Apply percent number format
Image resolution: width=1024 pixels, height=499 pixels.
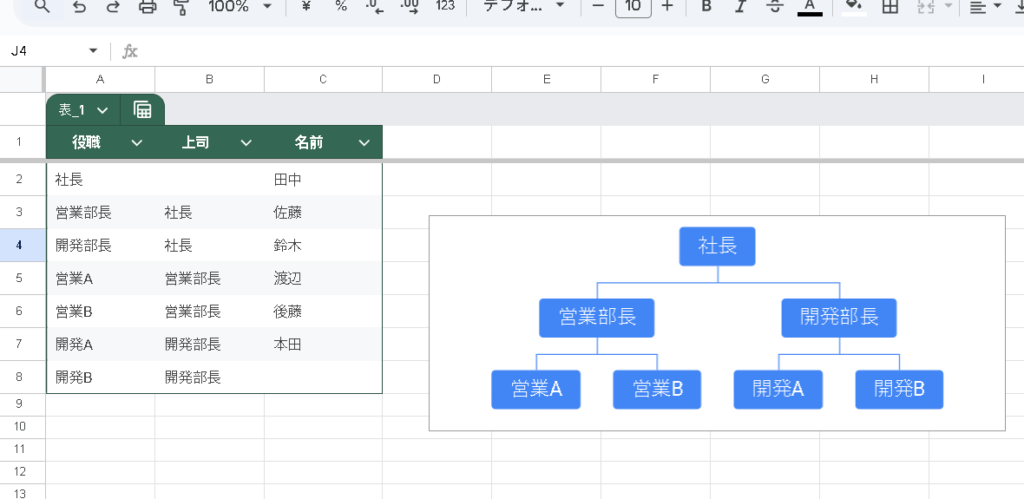click(x=341, y=6)
